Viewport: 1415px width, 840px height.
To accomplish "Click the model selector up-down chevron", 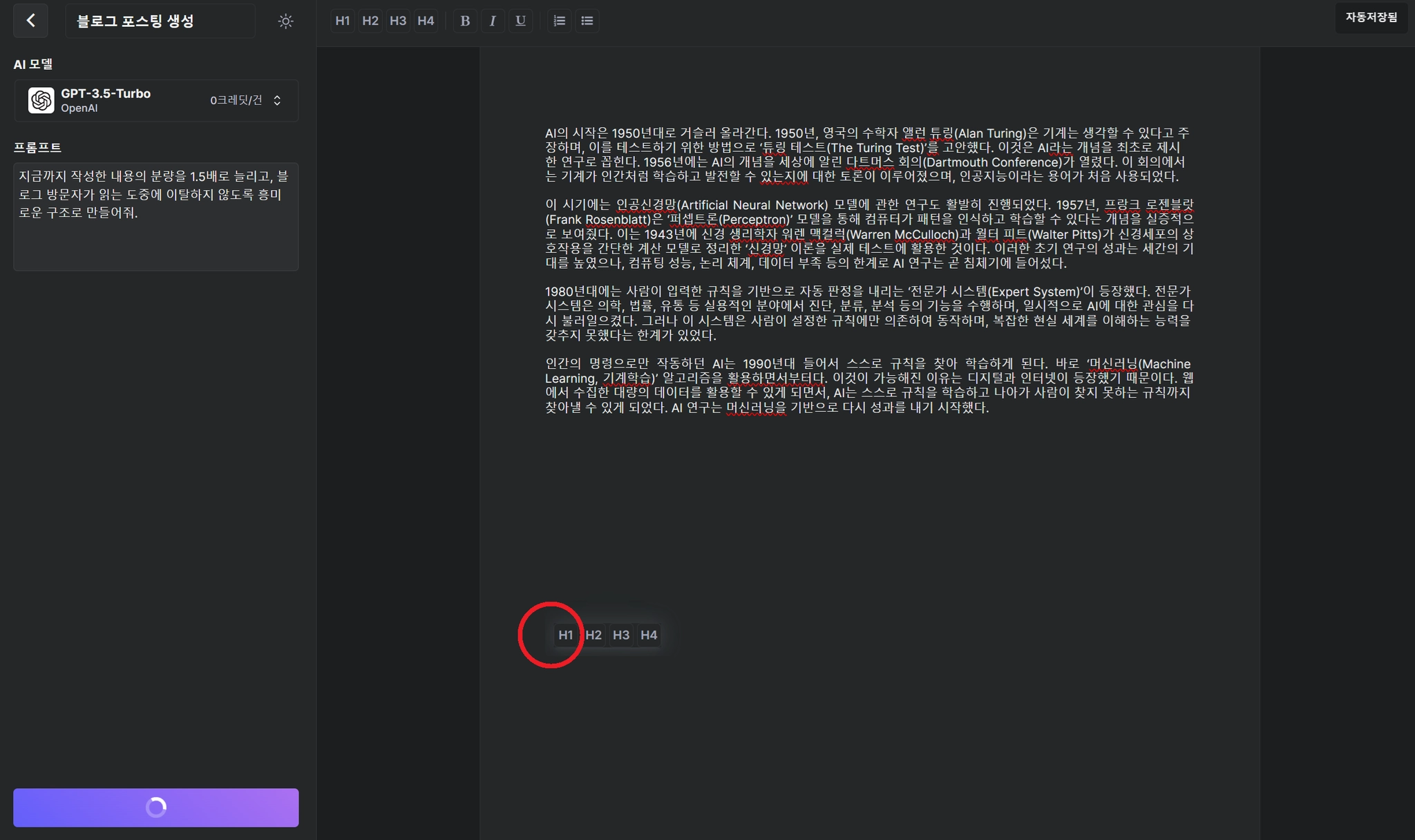I will click(277, 101).
